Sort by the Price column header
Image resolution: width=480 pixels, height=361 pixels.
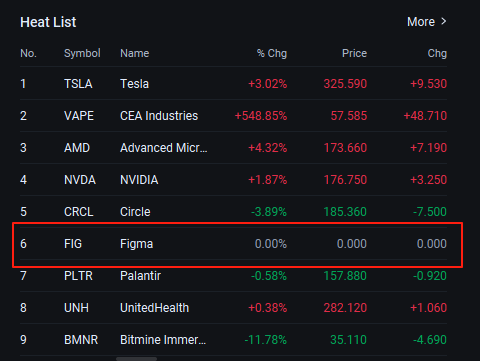pos(354,53)
